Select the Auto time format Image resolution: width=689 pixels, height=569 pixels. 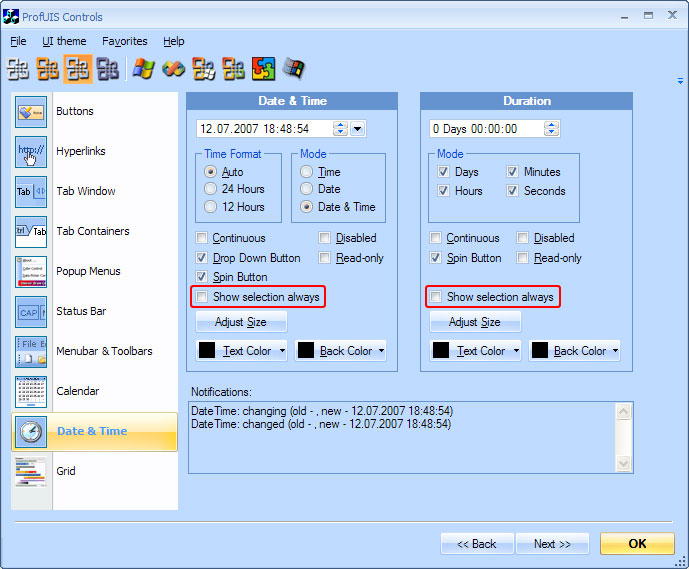point(210,172)
